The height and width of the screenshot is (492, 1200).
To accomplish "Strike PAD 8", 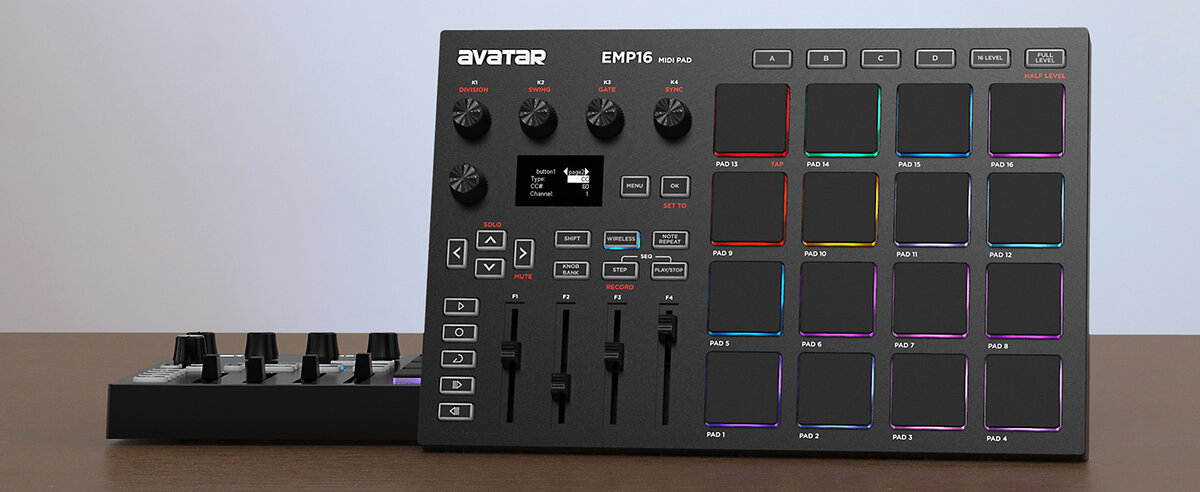I will coord(1024,301).
